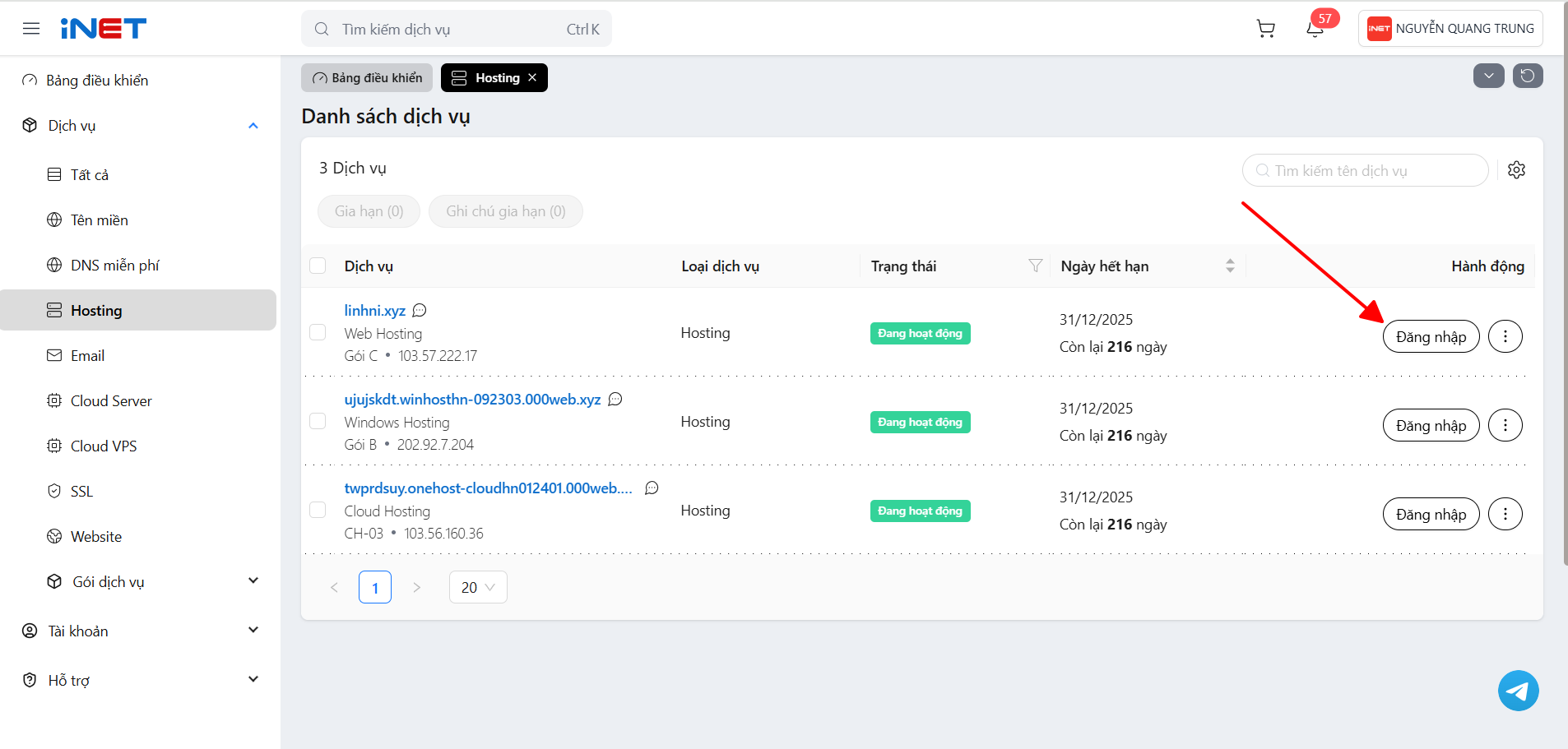Image resolution: width=1568 pixels, height=749 pixels.
Task: Click Đăng nhập for Cloud Hosting row
Action: point(1431,514)
